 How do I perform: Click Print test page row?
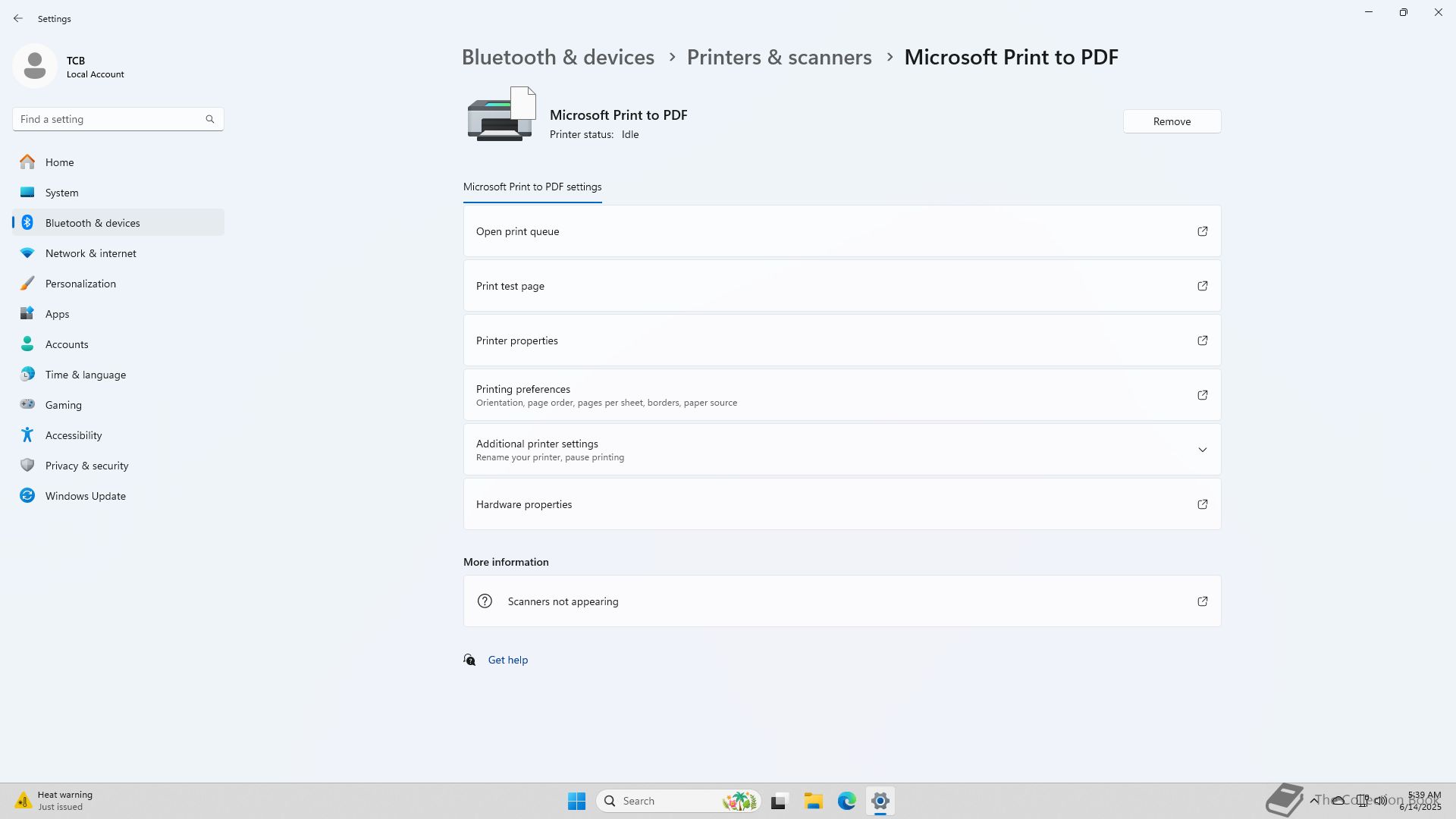click(x=842, y=286)
